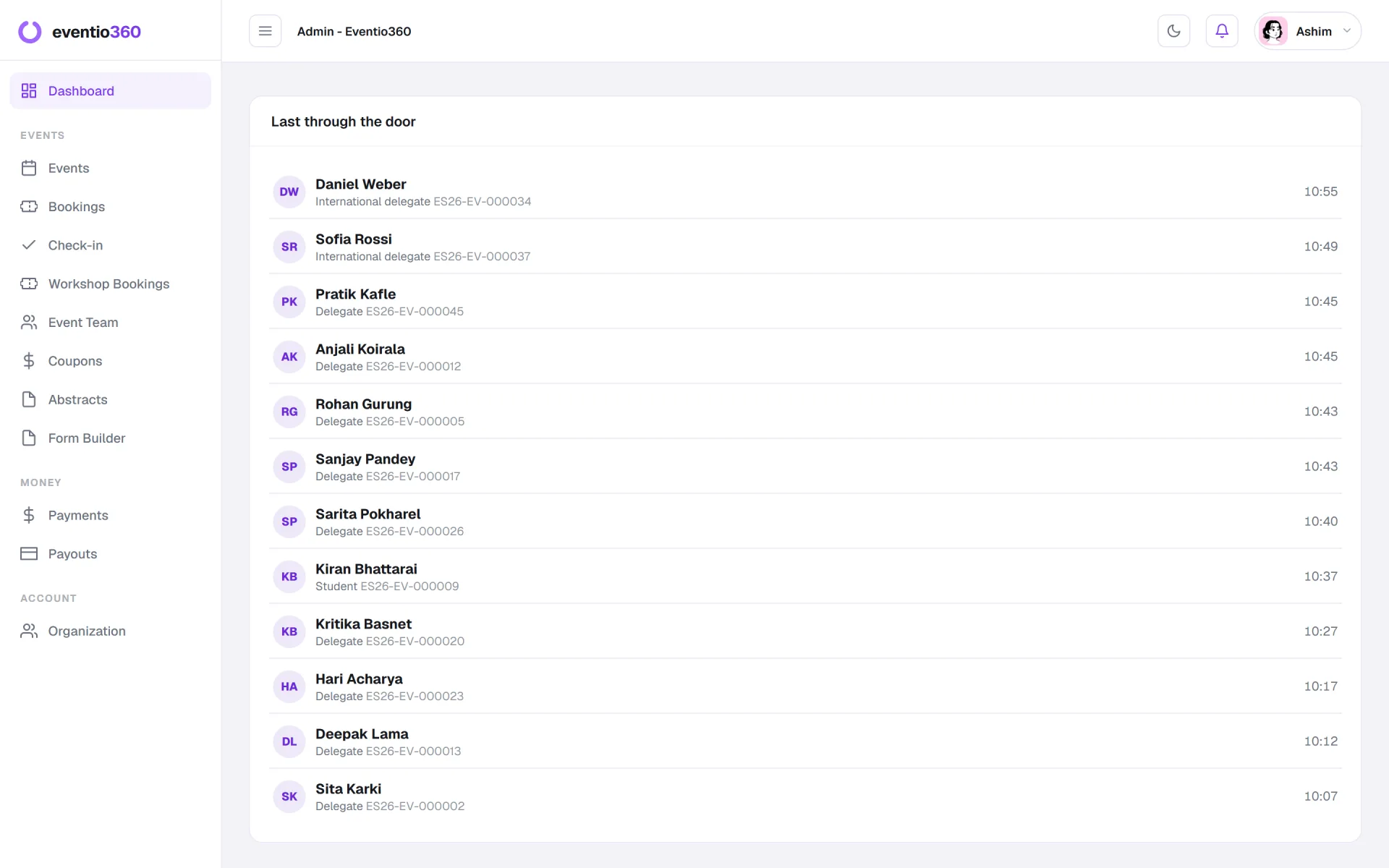
Task: Expand the Ashim account dropdown chevron
Action: pyautogui.click(x=1347, y=31)
